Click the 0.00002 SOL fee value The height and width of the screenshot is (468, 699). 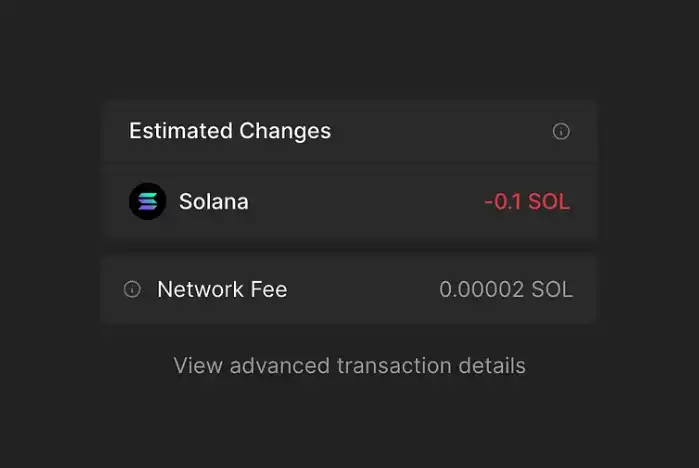pos(506,290)
